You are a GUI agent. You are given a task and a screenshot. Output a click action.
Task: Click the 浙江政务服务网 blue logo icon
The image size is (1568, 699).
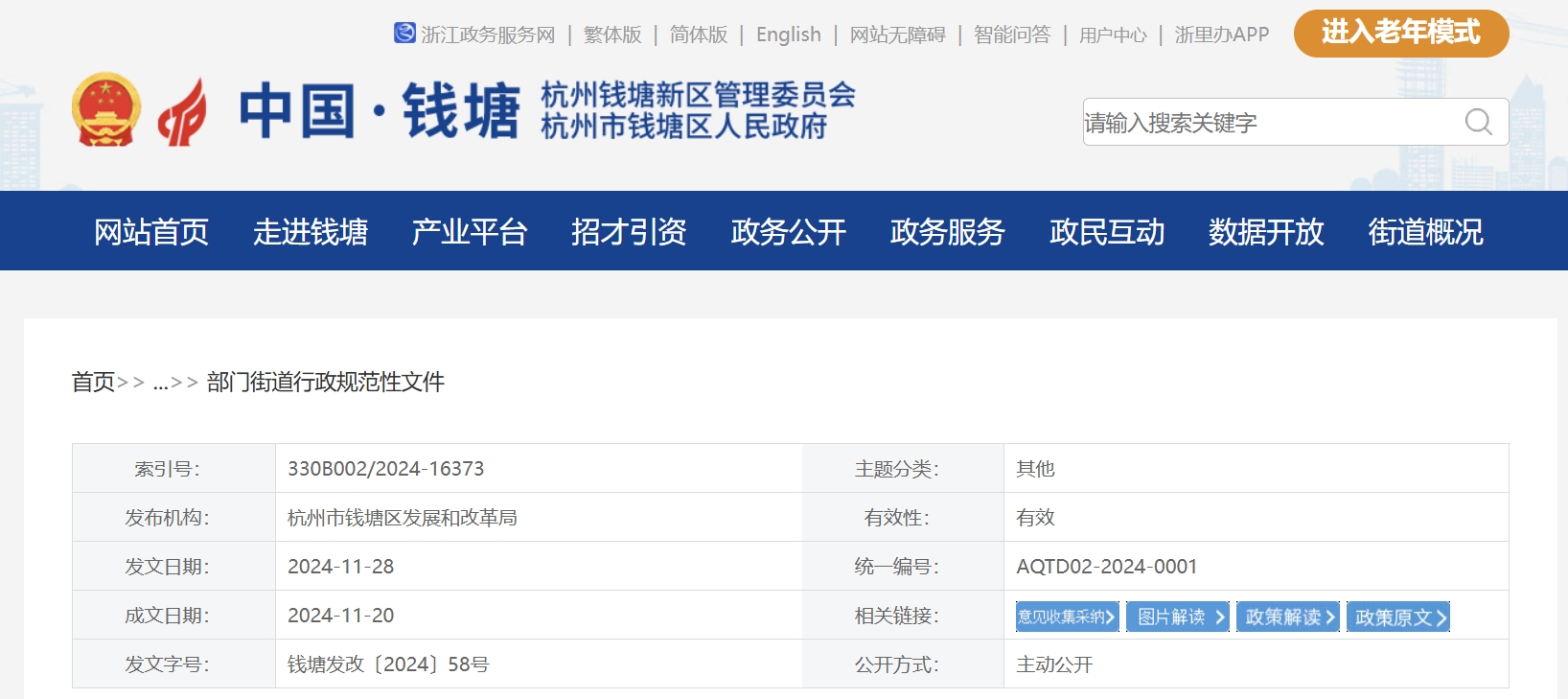click(404, 34)
